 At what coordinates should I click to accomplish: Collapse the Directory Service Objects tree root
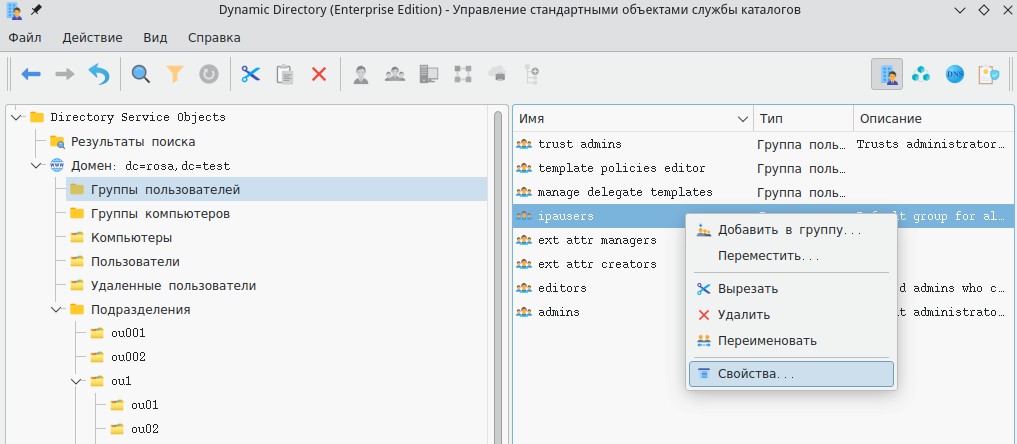17,117
